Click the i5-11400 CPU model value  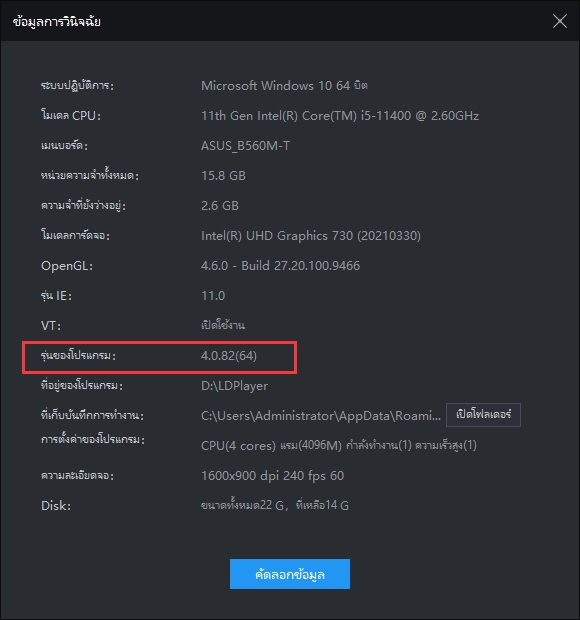click(x=340, y=115)
